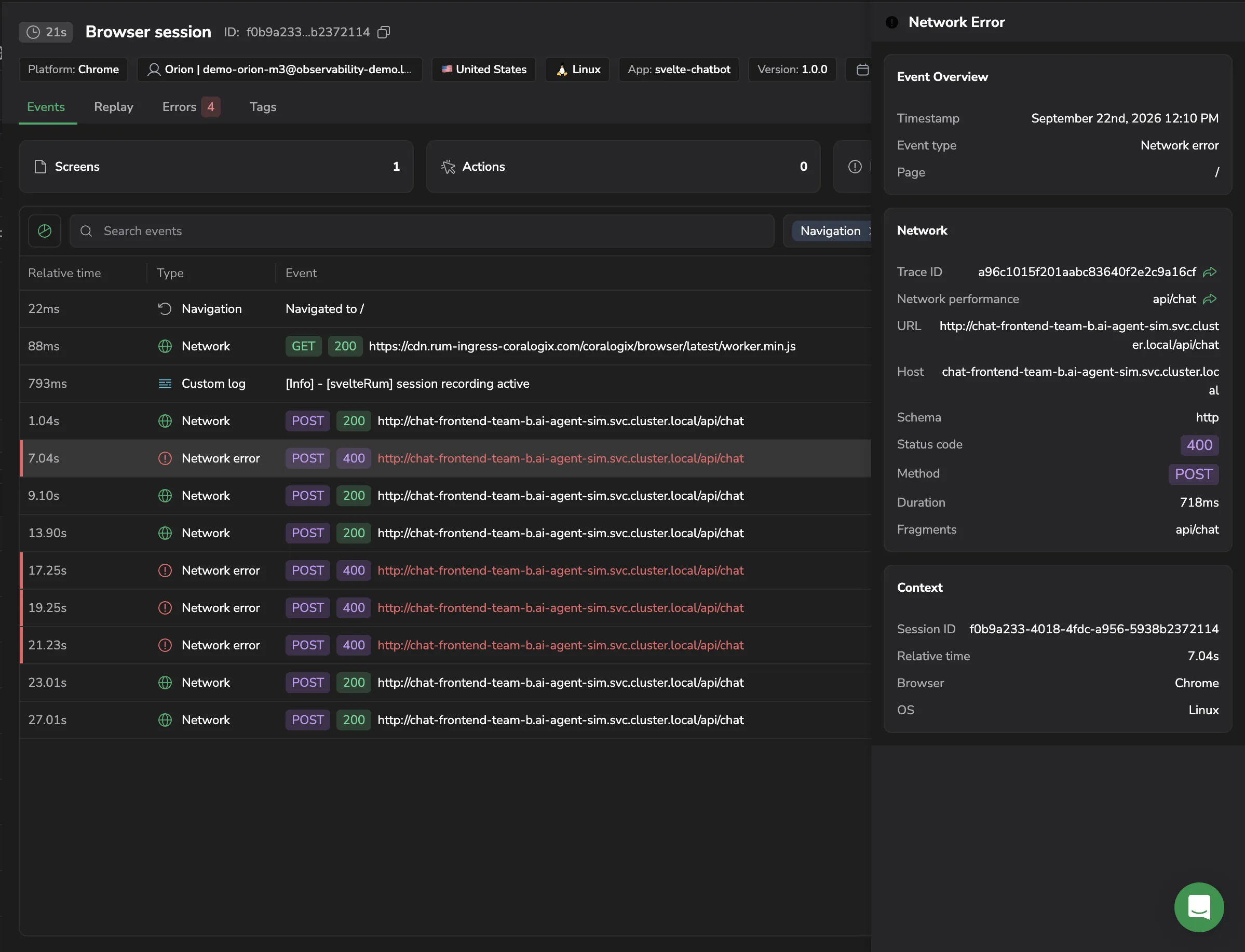The image size is (1245, 952).
Task: Open the 7.04s red api/chat URL
Action: coord(560,458)
